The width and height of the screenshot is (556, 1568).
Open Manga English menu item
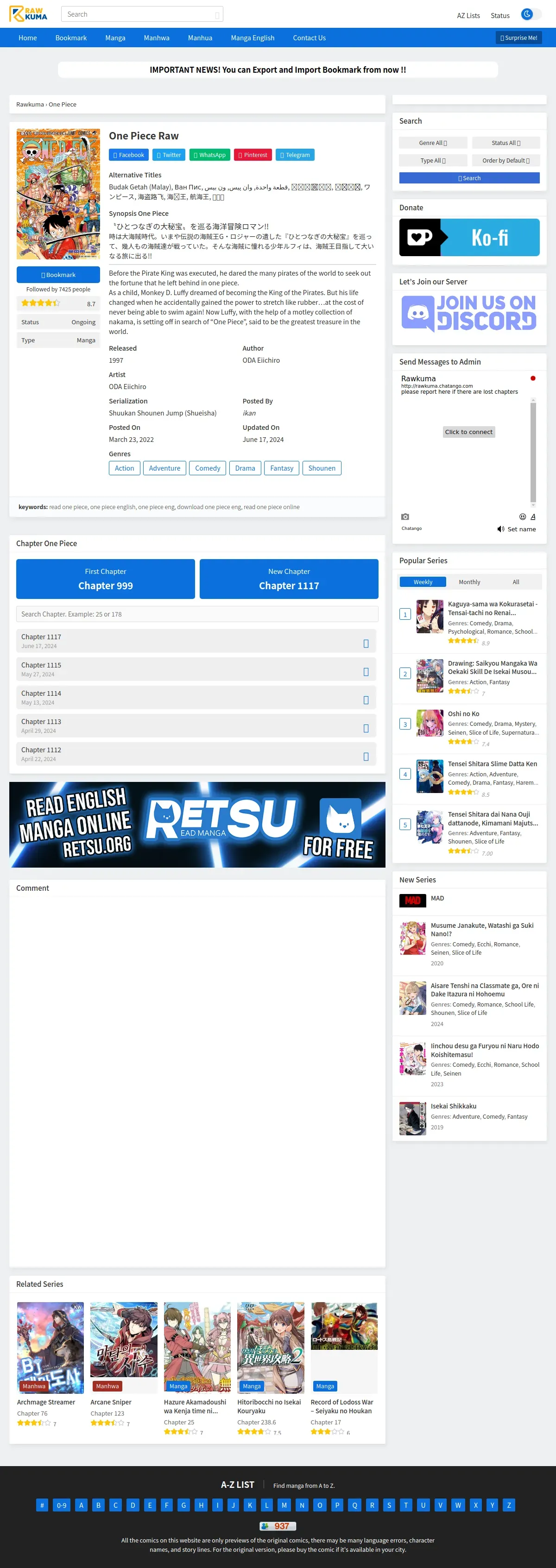click(253, 38)
